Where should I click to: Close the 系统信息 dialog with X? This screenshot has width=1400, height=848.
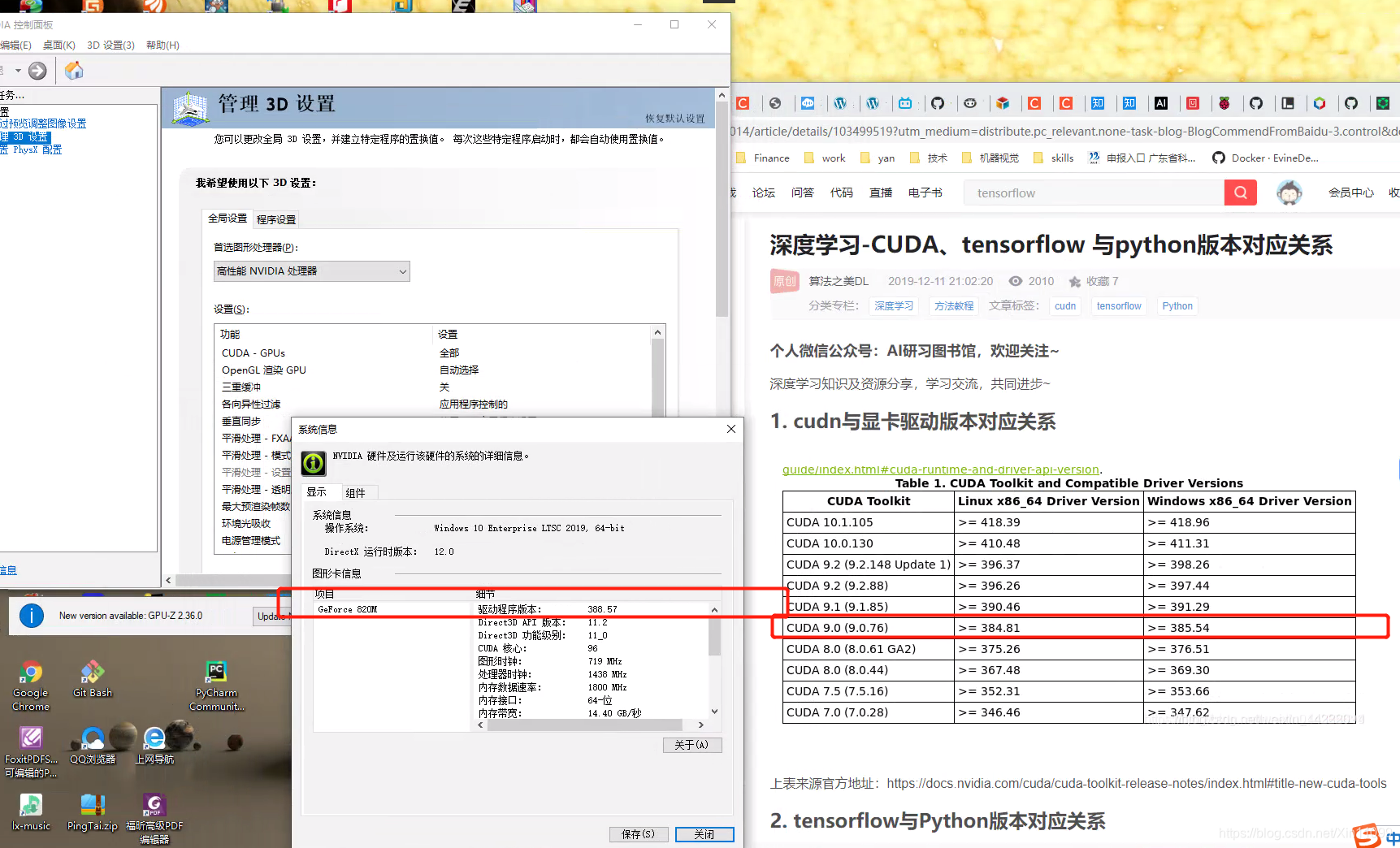pos(731,429)
